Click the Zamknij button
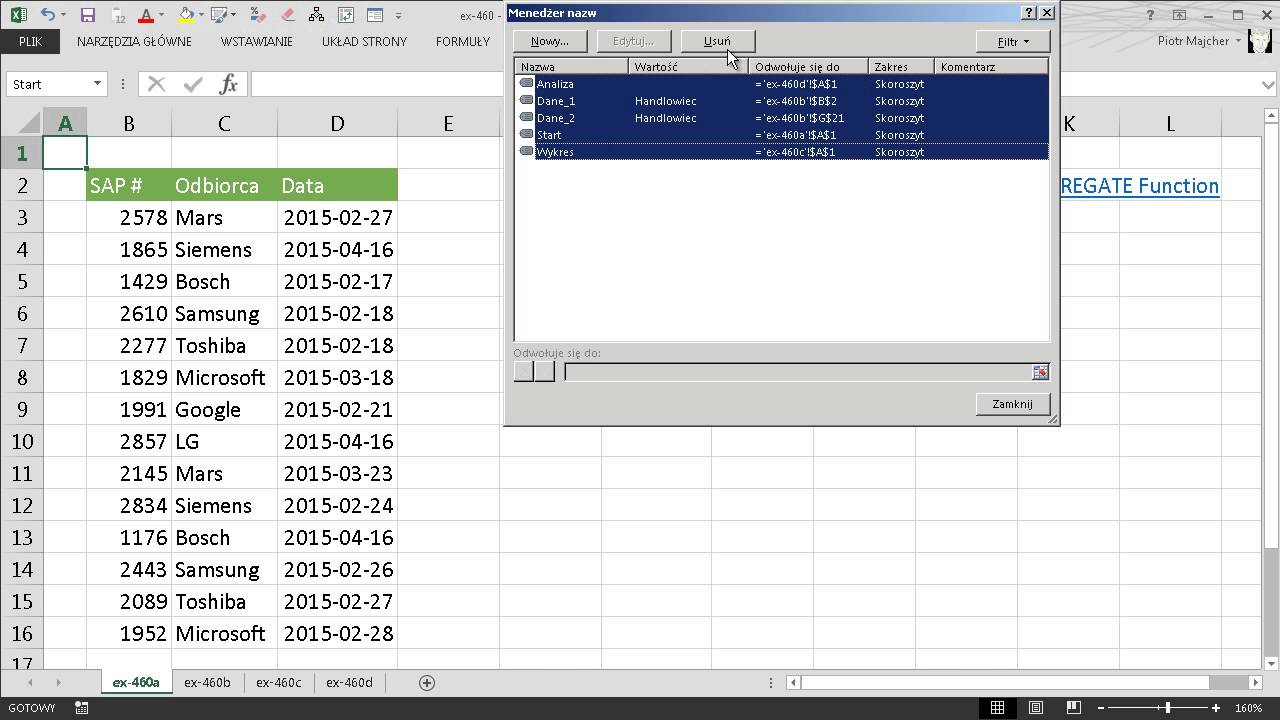The image size is (1280, 720). pos(1012,404)
